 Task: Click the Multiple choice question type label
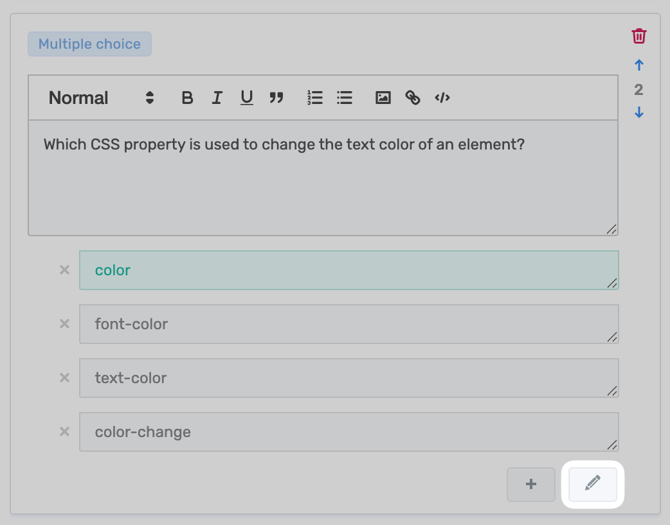(x=89, y=44)
